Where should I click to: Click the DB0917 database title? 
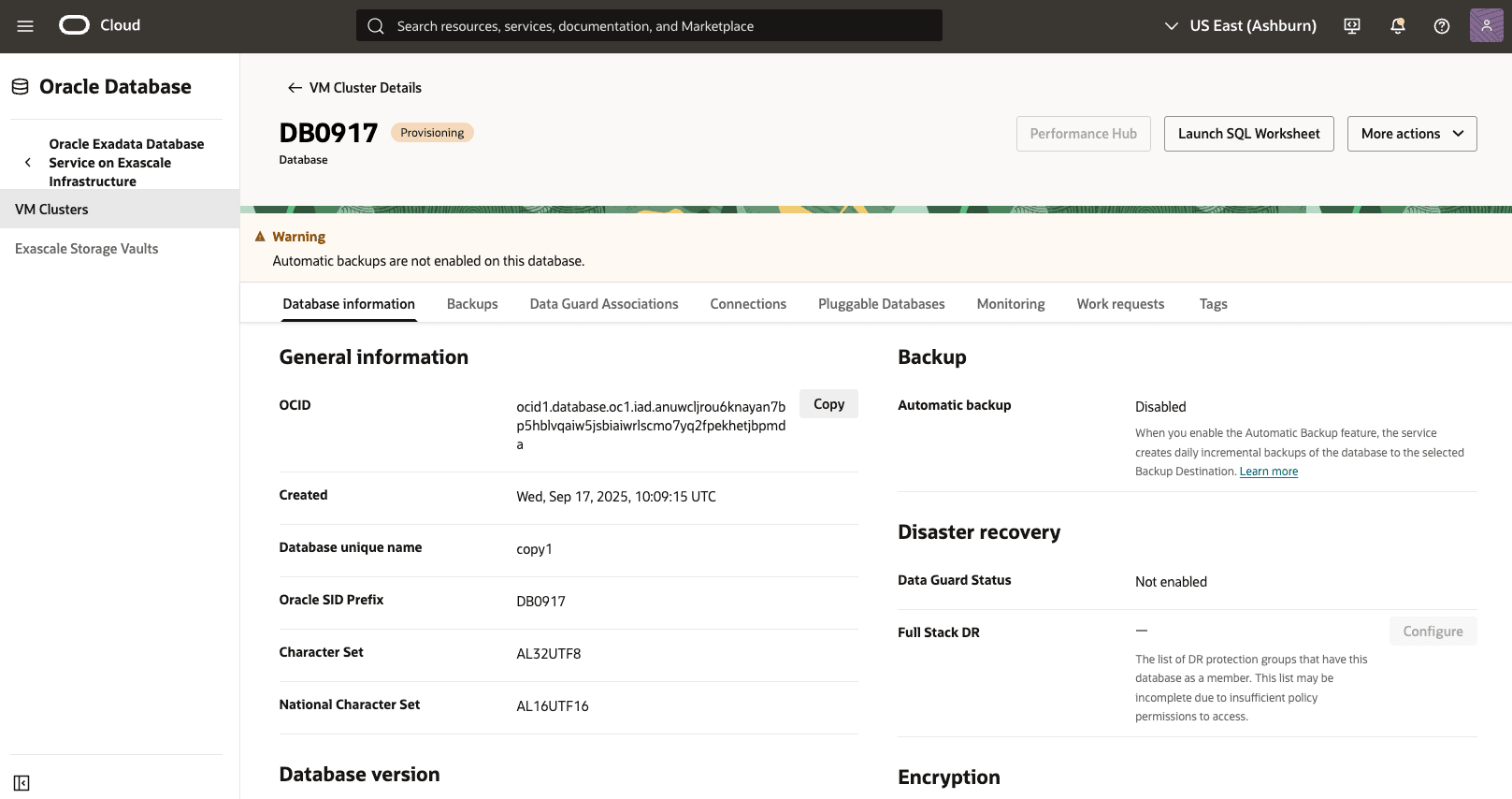click(x=328, y=133)
